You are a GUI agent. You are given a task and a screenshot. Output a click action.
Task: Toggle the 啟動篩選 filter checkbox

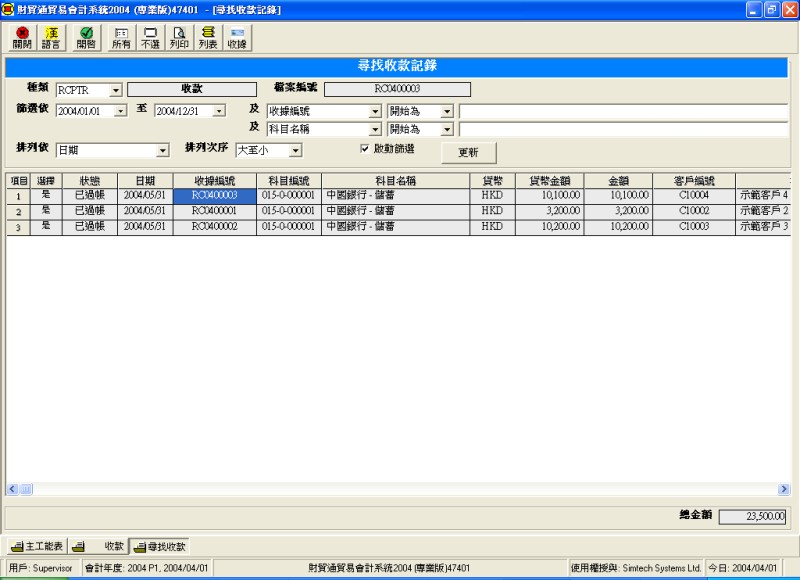pos(365,148)
